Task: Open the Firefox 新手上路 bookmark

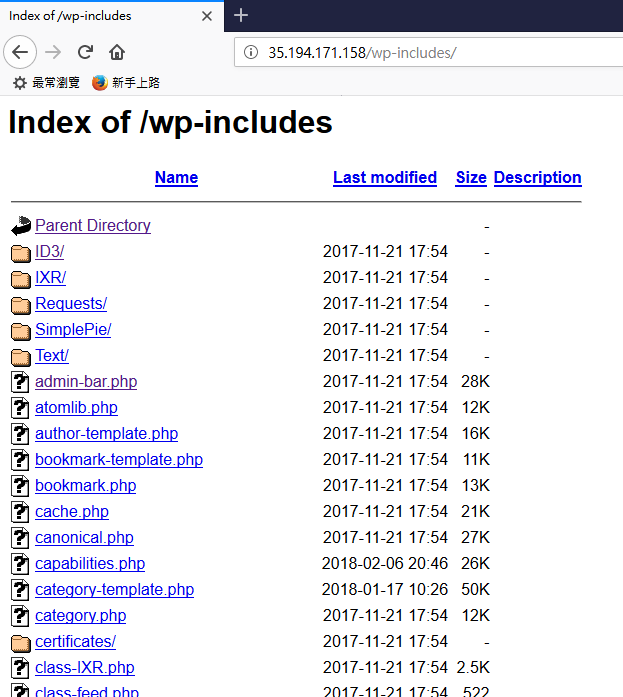Action: pos(126,83)
